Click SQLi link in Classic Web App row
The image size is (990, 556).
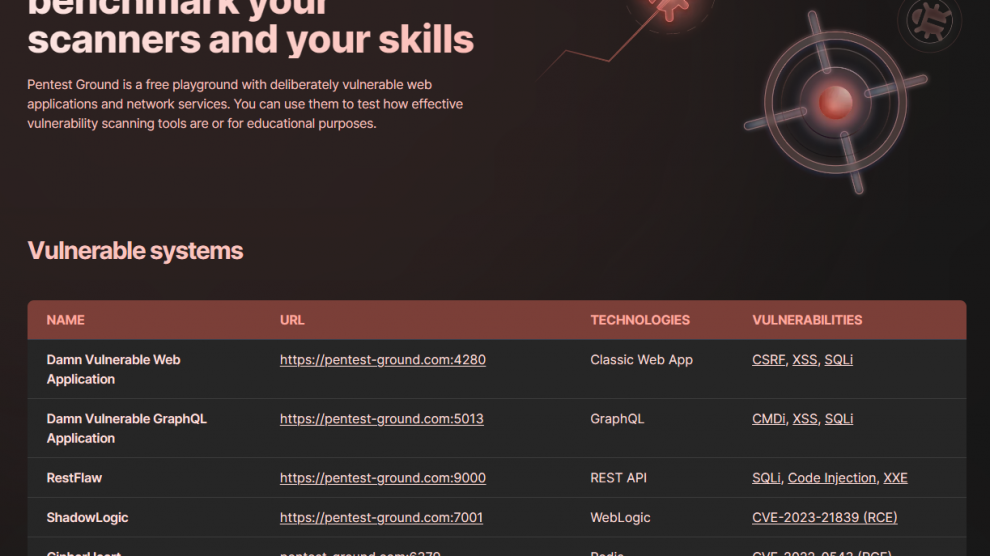click(x=838, y=360)
